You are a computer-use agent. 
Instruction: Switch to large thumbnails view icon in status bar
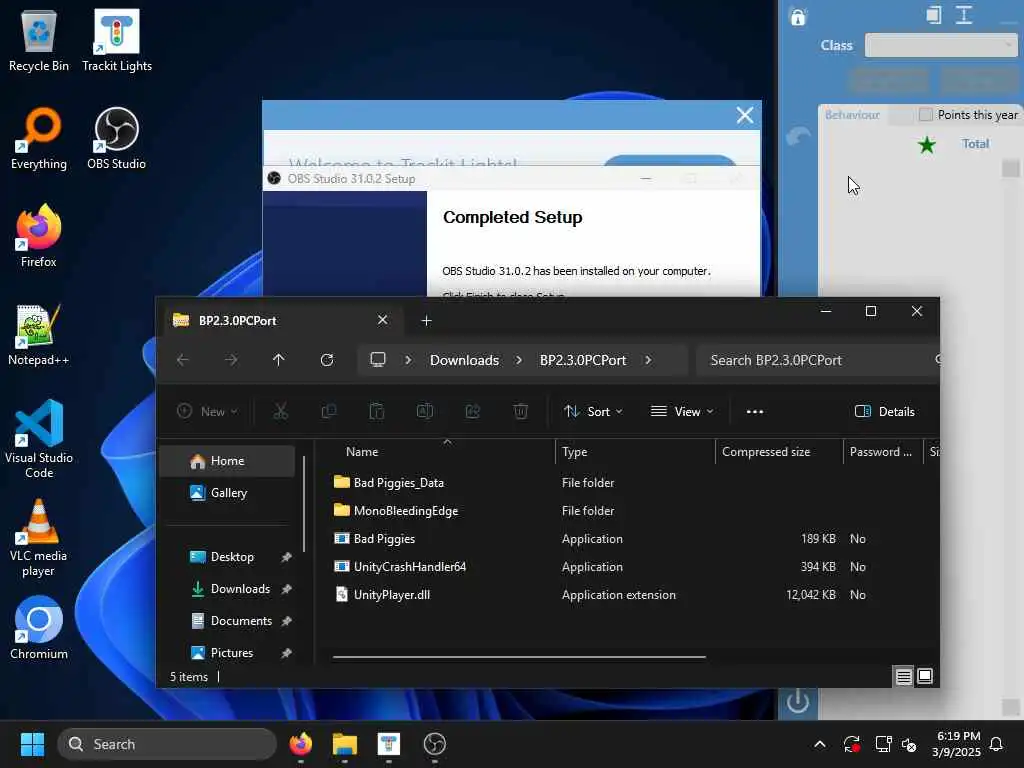[x=925, y=677]
